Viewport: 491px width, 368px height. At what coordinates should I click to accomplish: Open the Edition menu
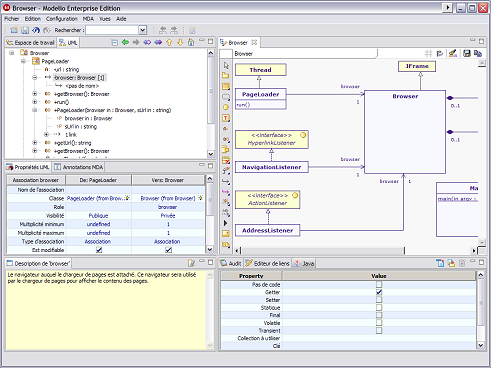click(33, 19)
